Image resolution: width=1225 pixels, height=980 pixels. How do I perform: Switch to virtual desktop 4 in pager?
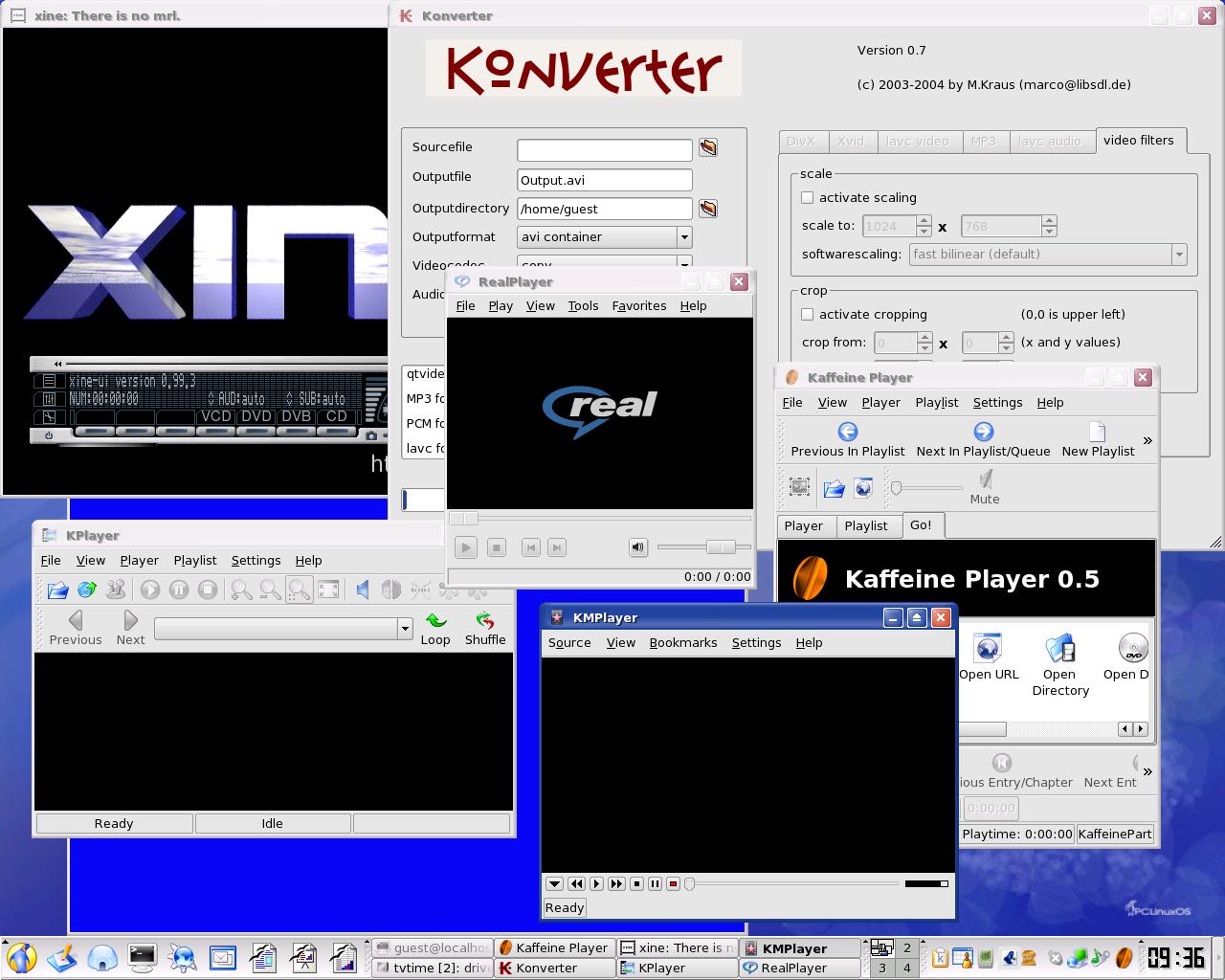point(907,969)
